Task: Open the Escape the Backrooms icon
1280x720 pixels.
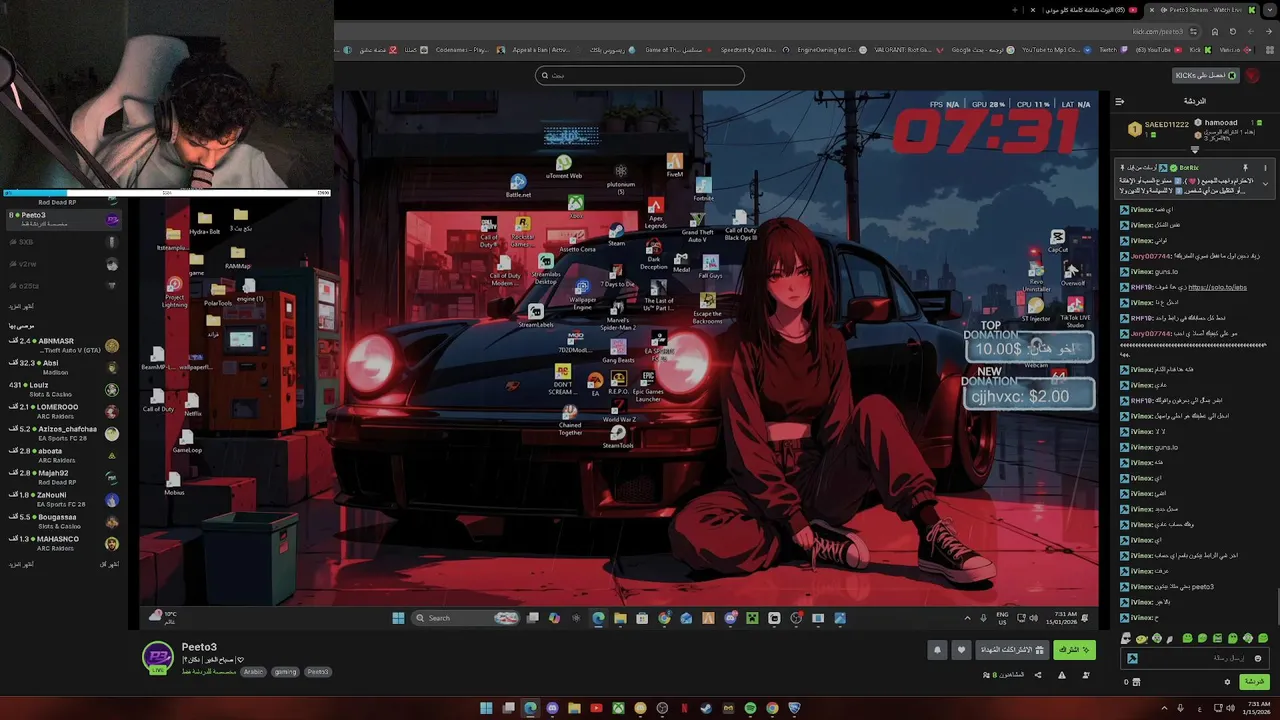Action: click(708, 309)
